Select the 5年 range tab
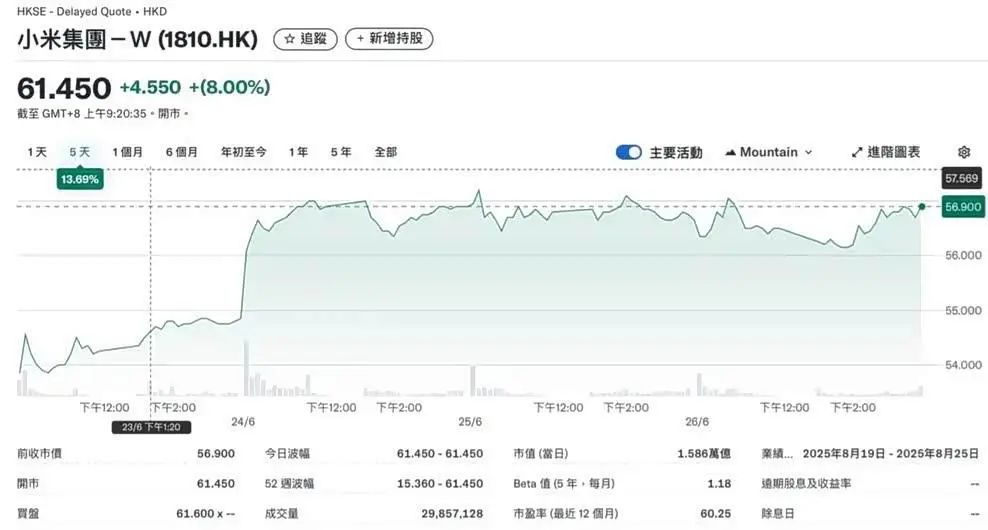Screen dimensions: 988x530 tap(341, 153)
